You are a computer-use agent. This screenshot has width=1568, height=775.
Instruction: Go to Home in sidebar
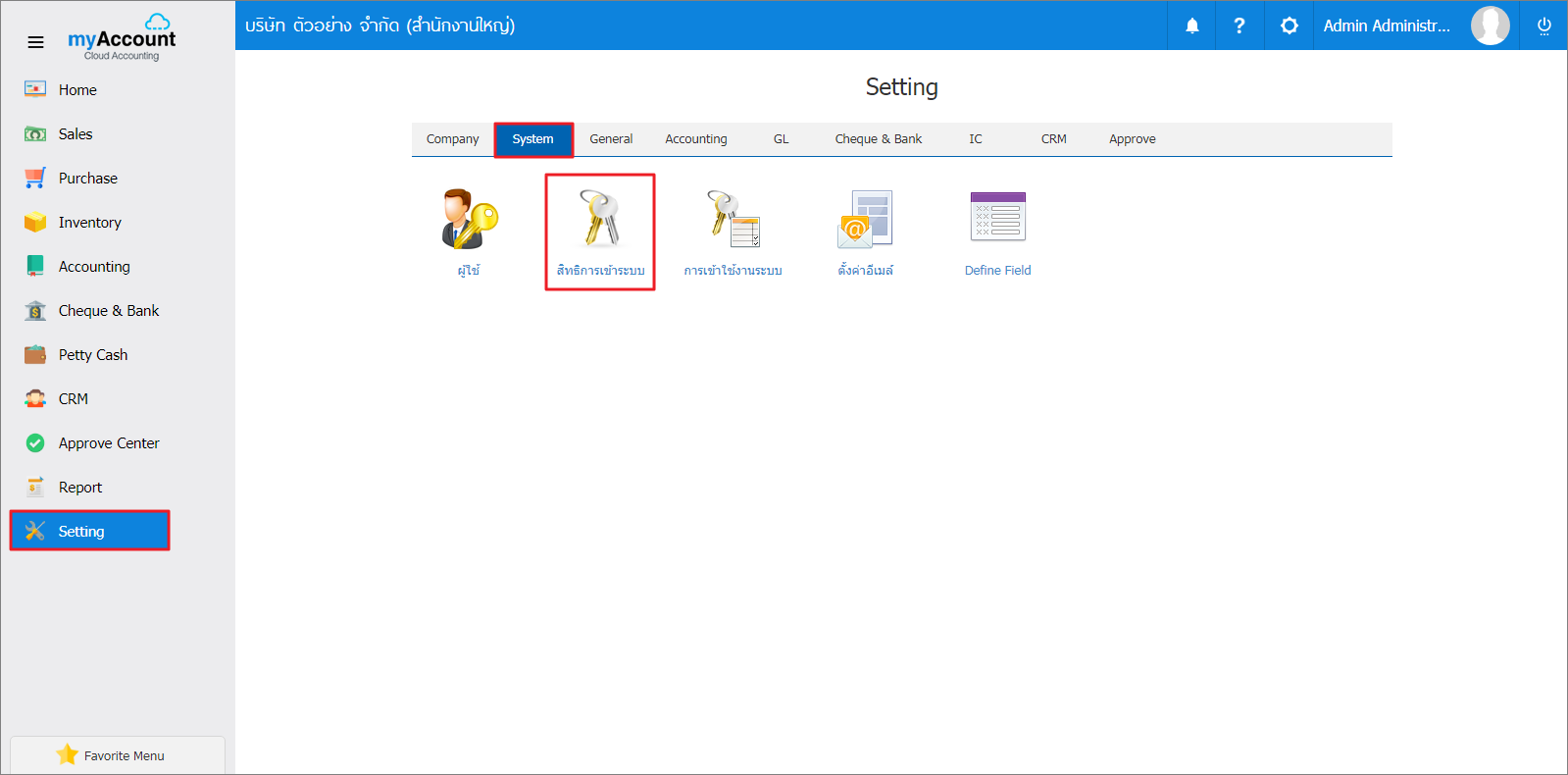pos(77,90)
